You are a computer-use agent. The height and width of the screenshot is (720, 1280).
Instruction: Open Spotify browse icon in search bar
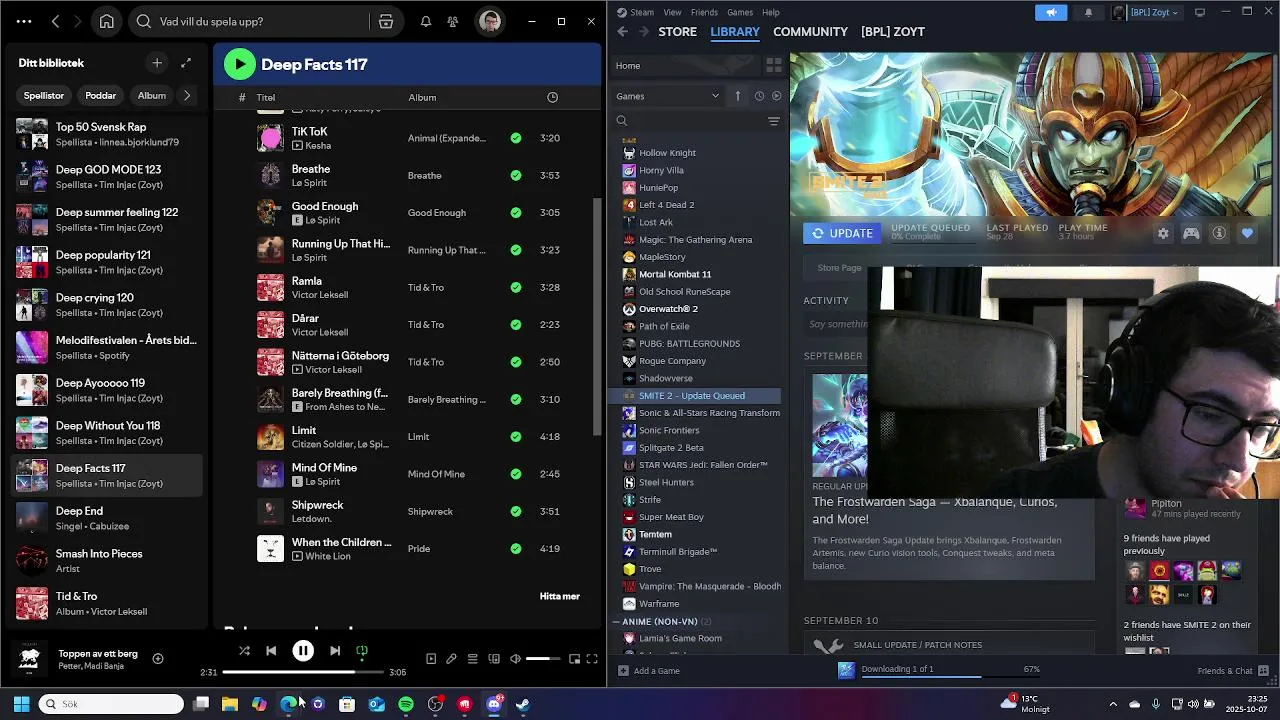click(x=386, y=21)
